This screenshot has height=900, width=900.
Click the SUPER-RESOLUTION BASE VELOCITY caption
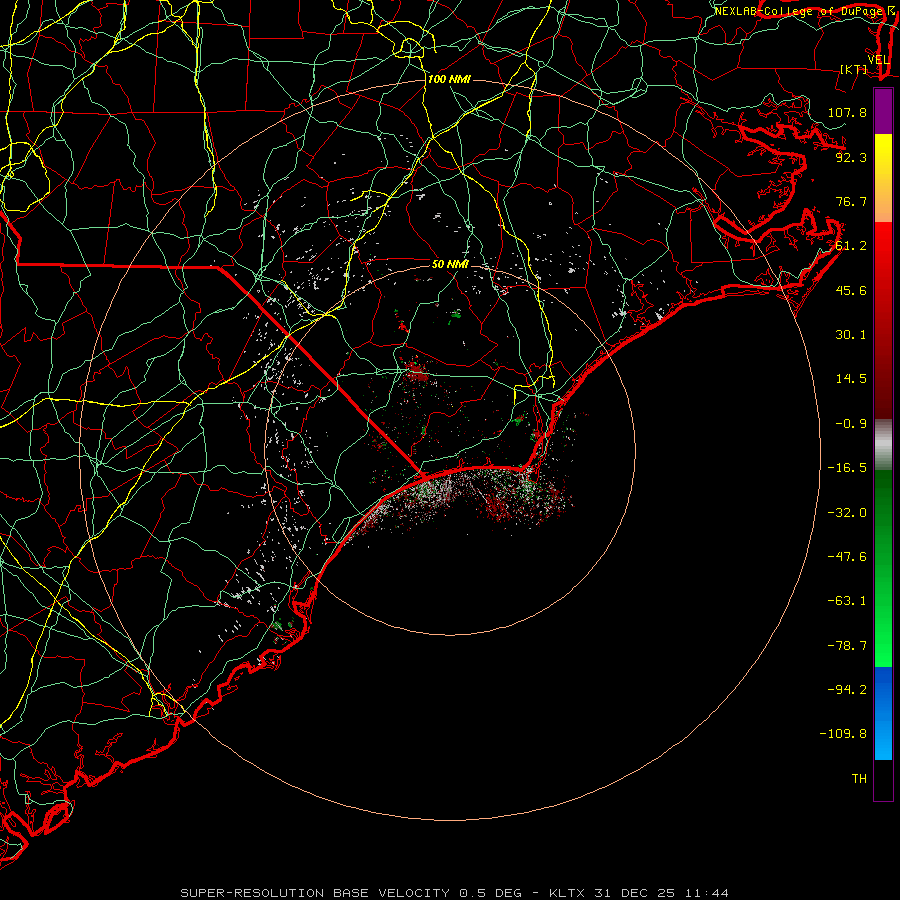click(351, 893)
